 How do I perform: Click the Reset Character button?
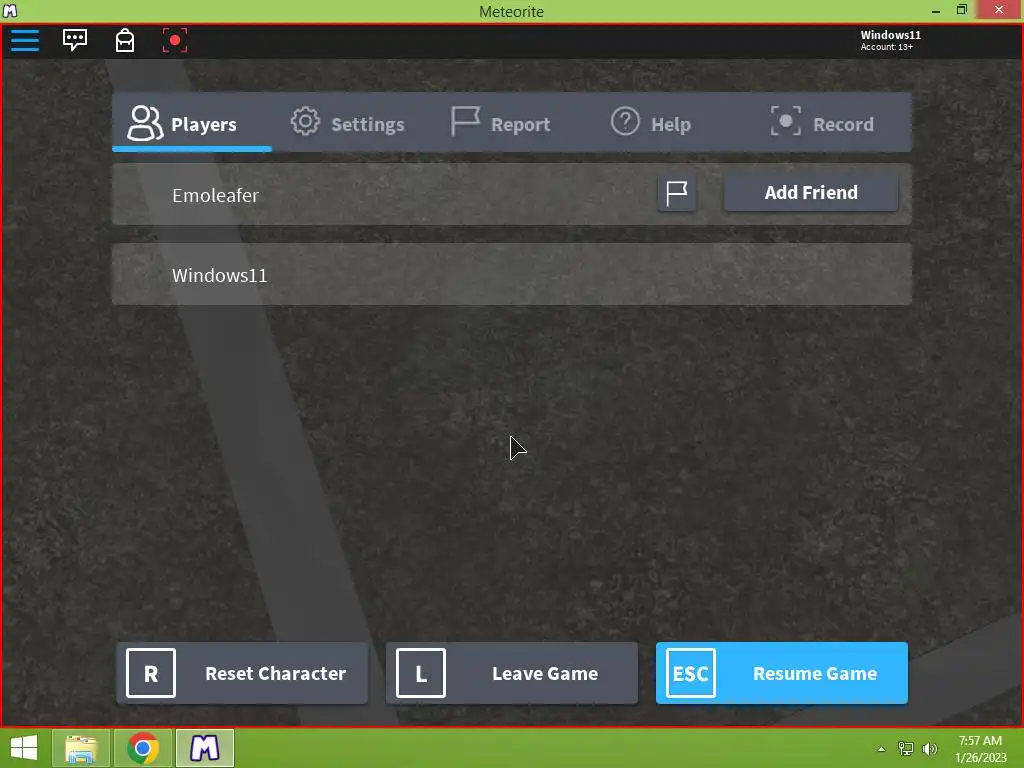(x=242, y=673)
